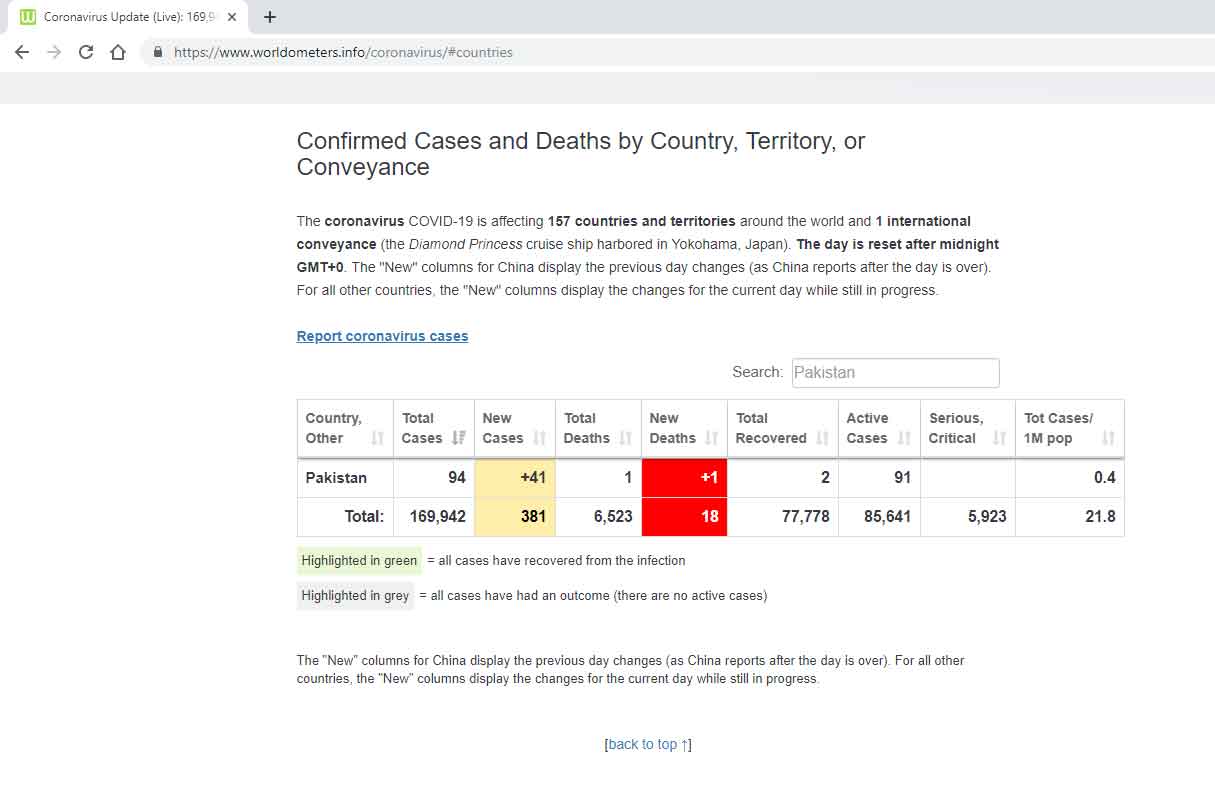This screenshot has width=1215, height=810.
Task: Click the Highlighted in grey legend box
Action: [x=355, y=595]
